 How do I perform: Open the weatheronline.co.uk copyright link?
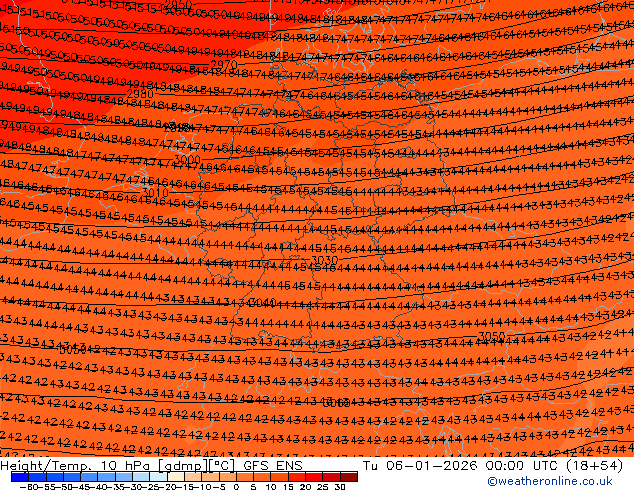(549, 481)
